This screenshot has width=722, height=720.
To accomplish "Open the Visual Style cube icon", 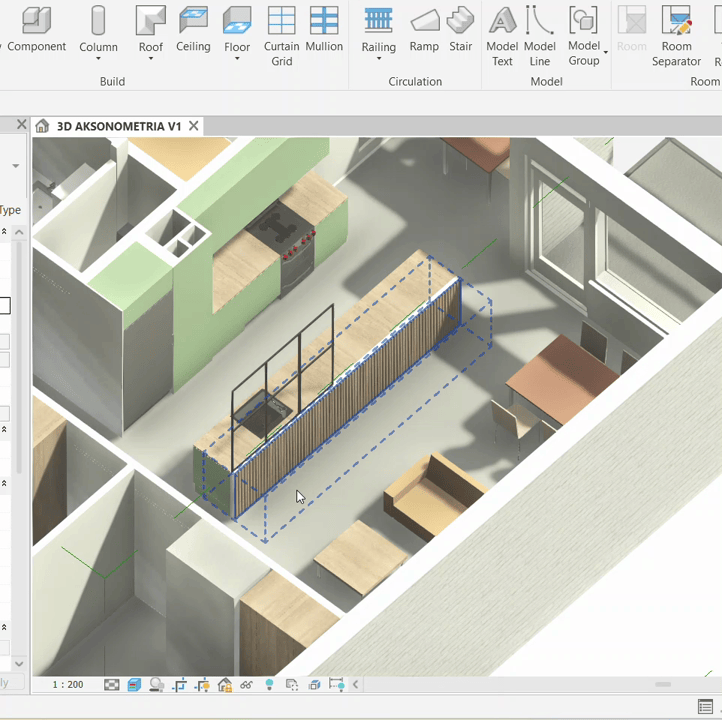I will 134,685.
